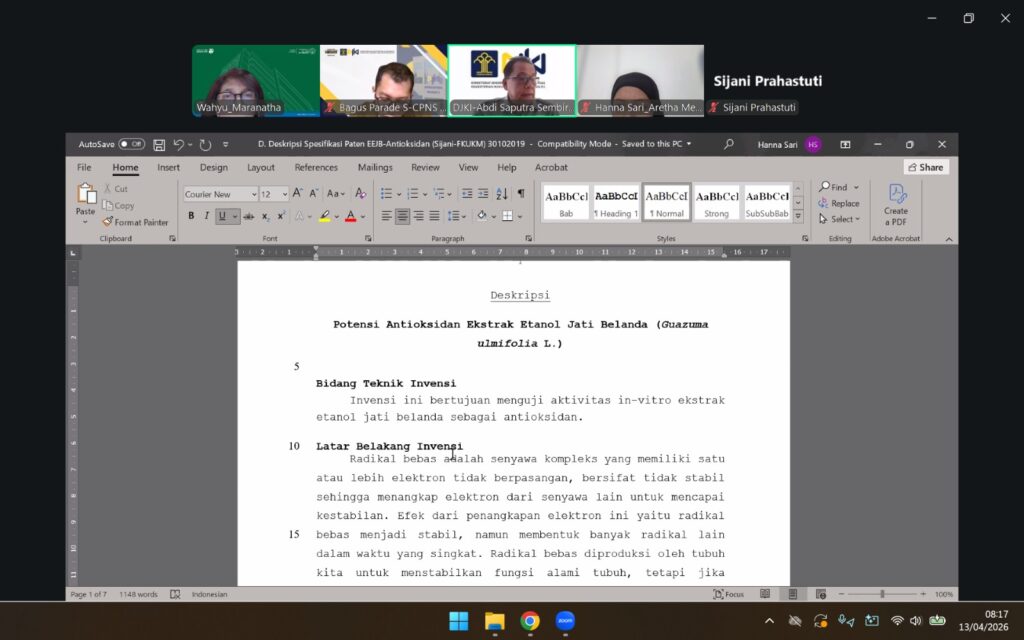Expand the Styles gallery more arrow
1024x640 pixels.
[x=798, y=217]
